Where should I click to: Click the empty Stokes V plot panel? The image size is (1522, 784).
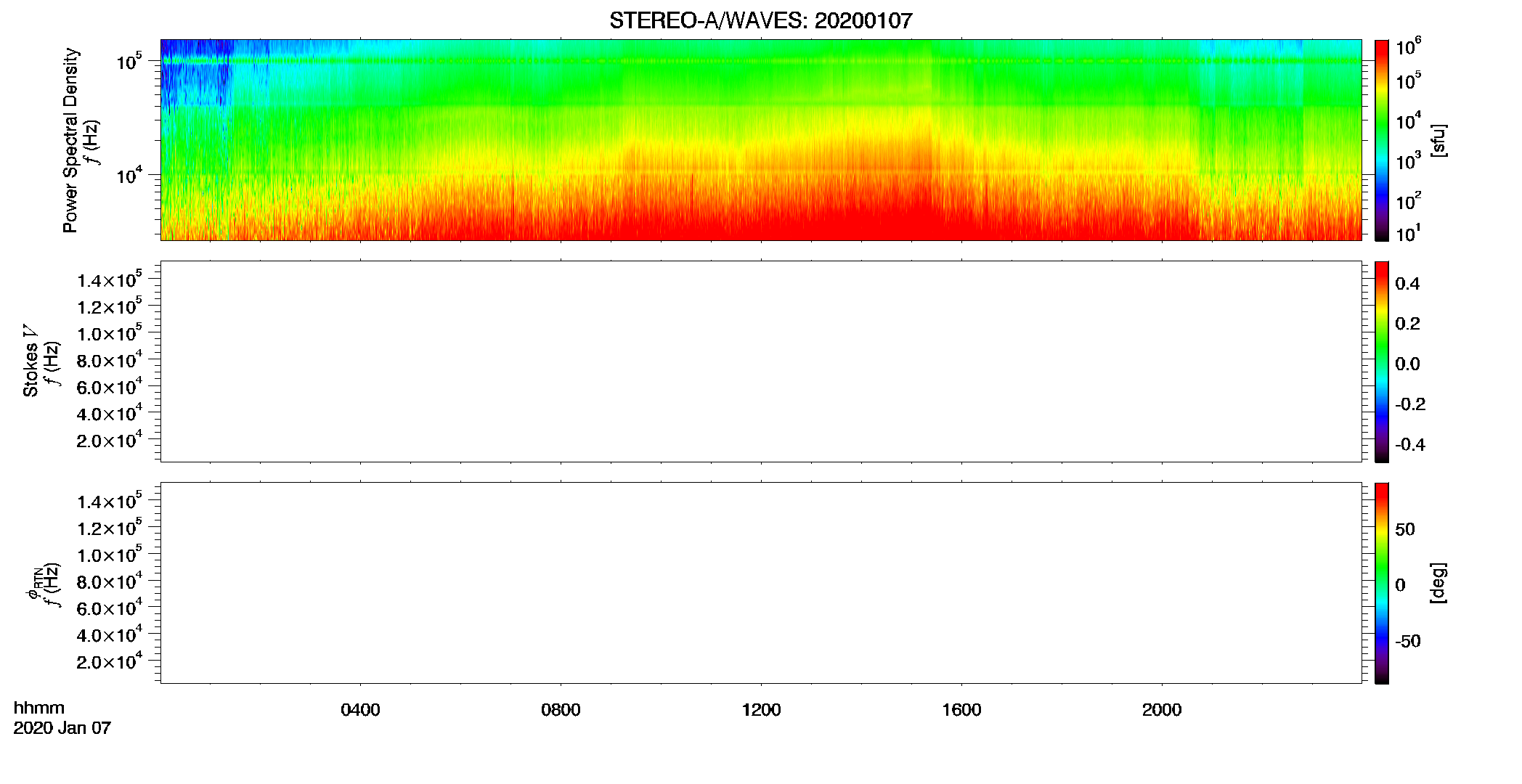[761, 362]
